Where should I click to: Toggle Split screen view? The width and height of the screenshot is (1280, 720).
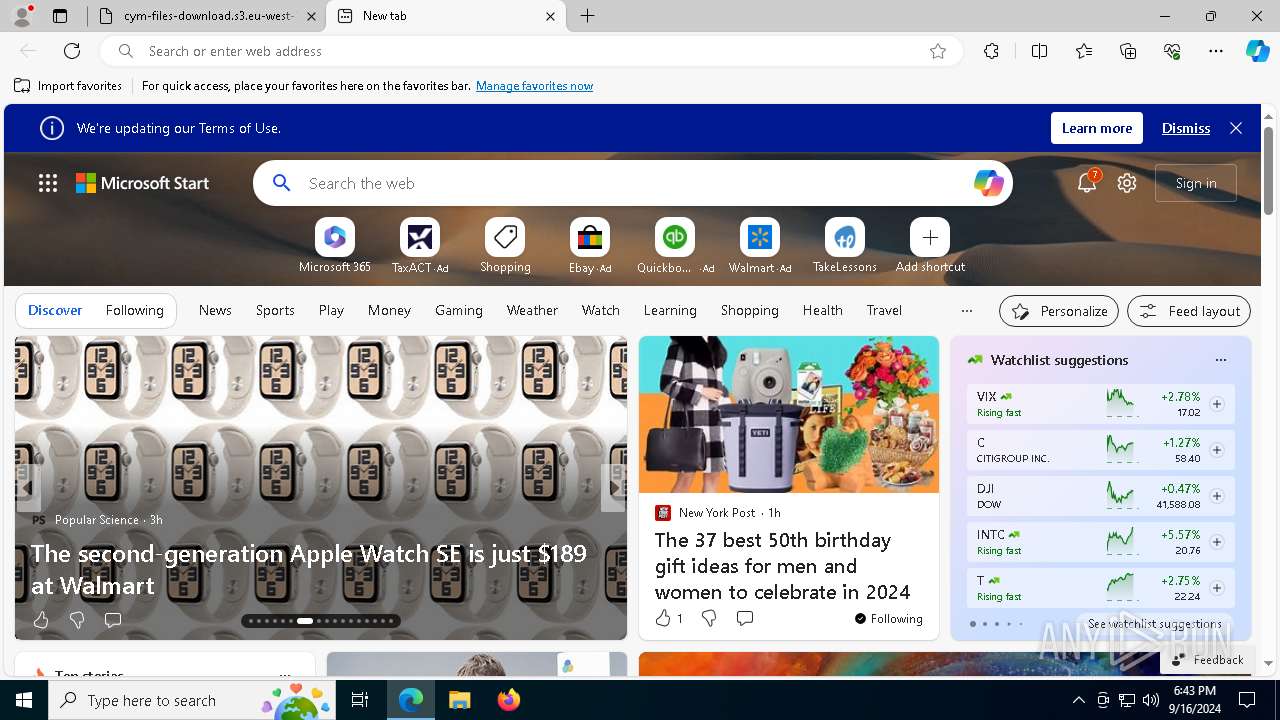(1039, 51)
